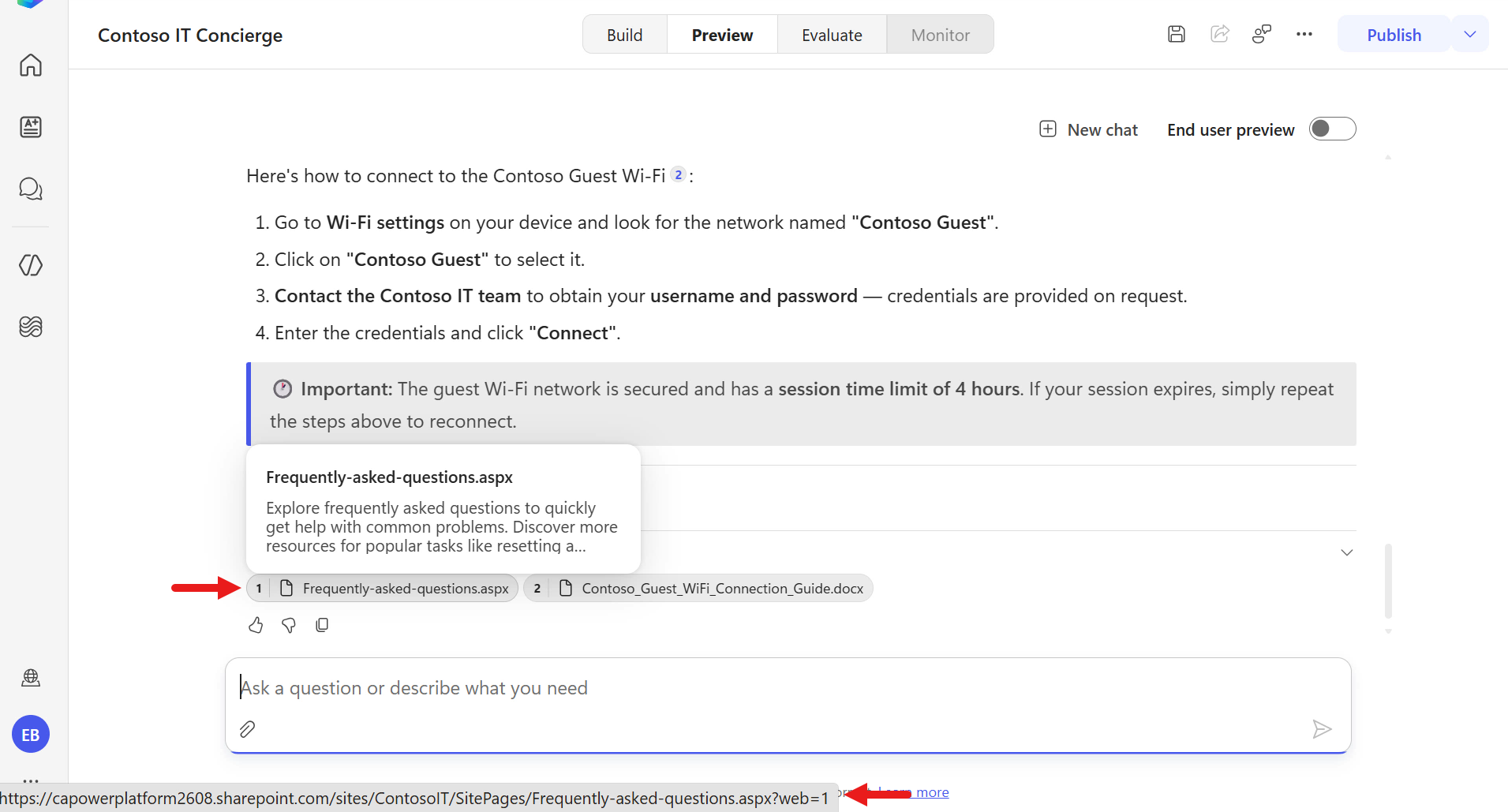Copy the response with the copy icon

coord(322,625)
